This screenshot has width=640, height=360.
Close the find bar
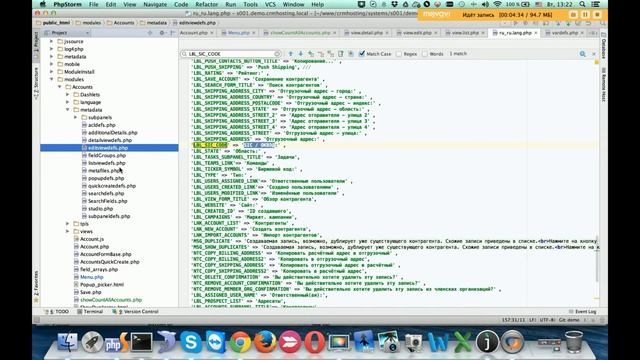(594, 54)
